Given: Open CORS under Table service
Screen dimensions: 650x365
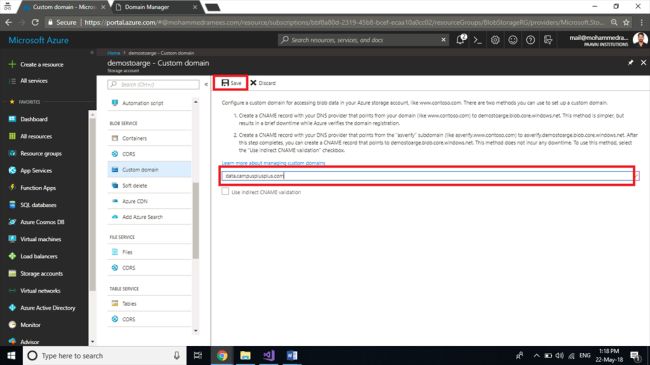Looking at the screenshot, I should [150, 319].
